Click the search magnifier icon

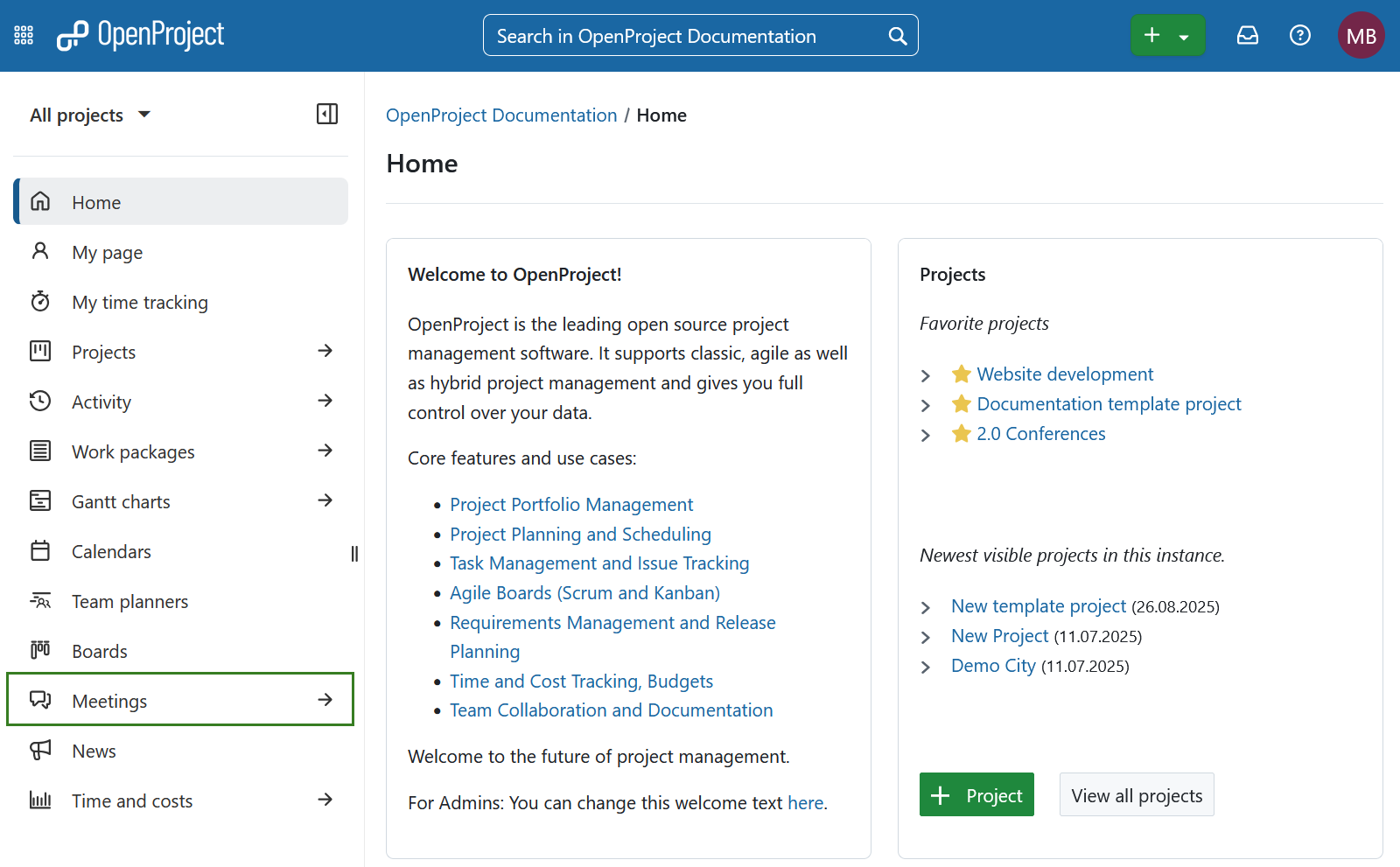coord(897,35)
